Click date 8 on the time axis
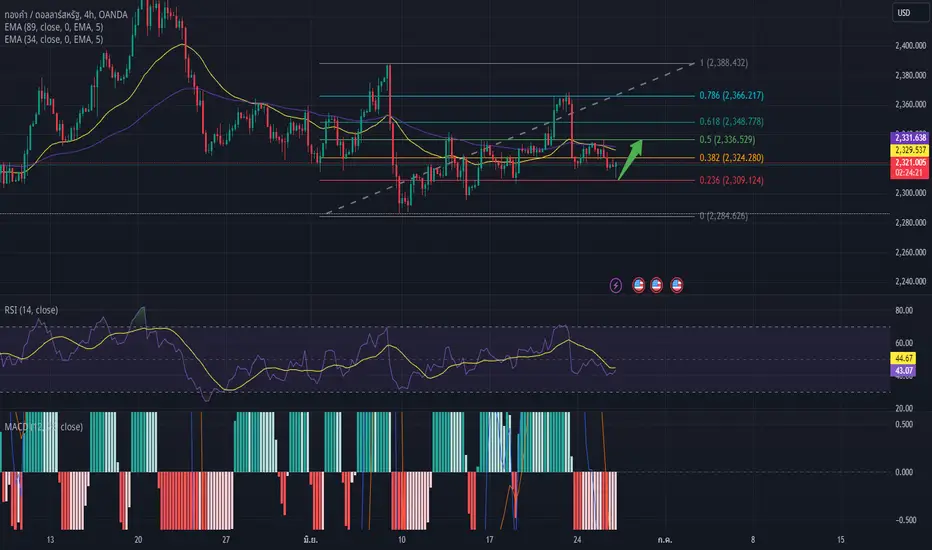 pos(752,540)
